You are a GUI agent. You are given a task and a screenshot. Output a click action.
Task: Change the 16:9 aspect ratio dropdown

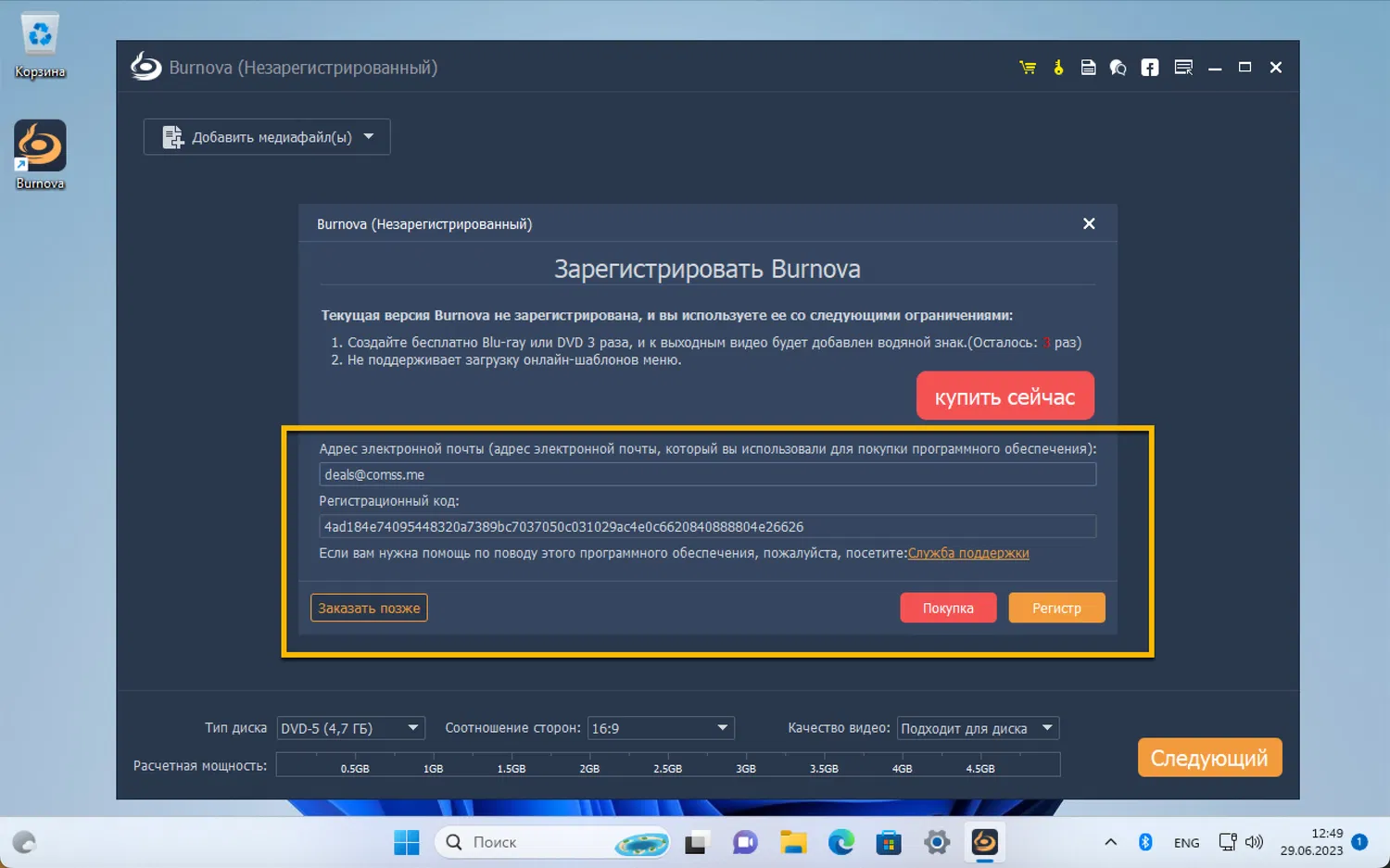[721, 728]
